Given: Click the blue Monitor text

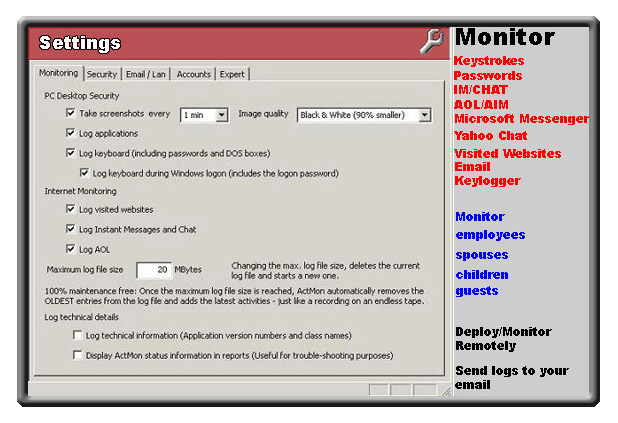Looking at the screenshot, I should point(480,217).
